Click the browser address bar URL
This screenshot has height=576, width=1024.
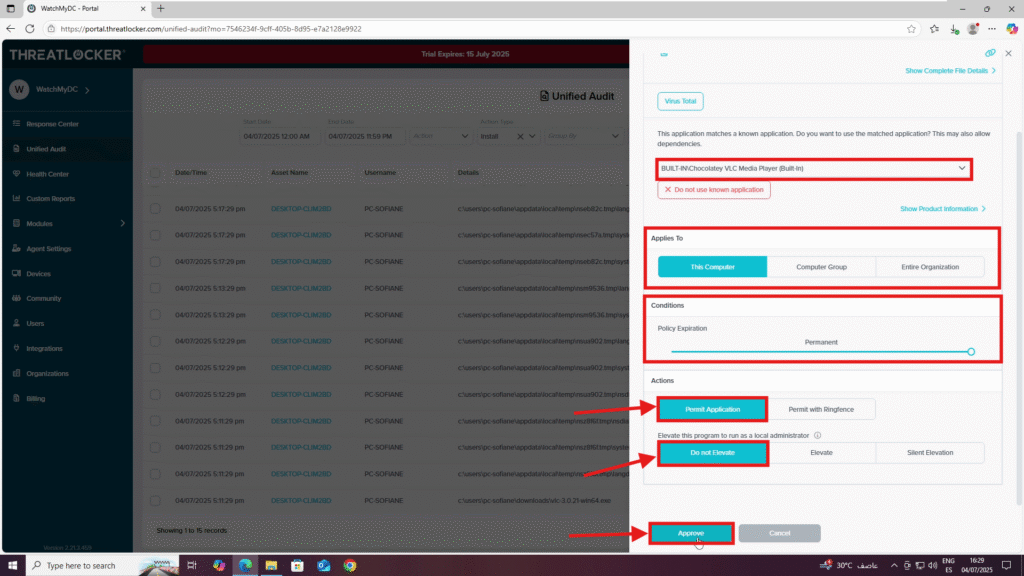click(x=211, y=29)
